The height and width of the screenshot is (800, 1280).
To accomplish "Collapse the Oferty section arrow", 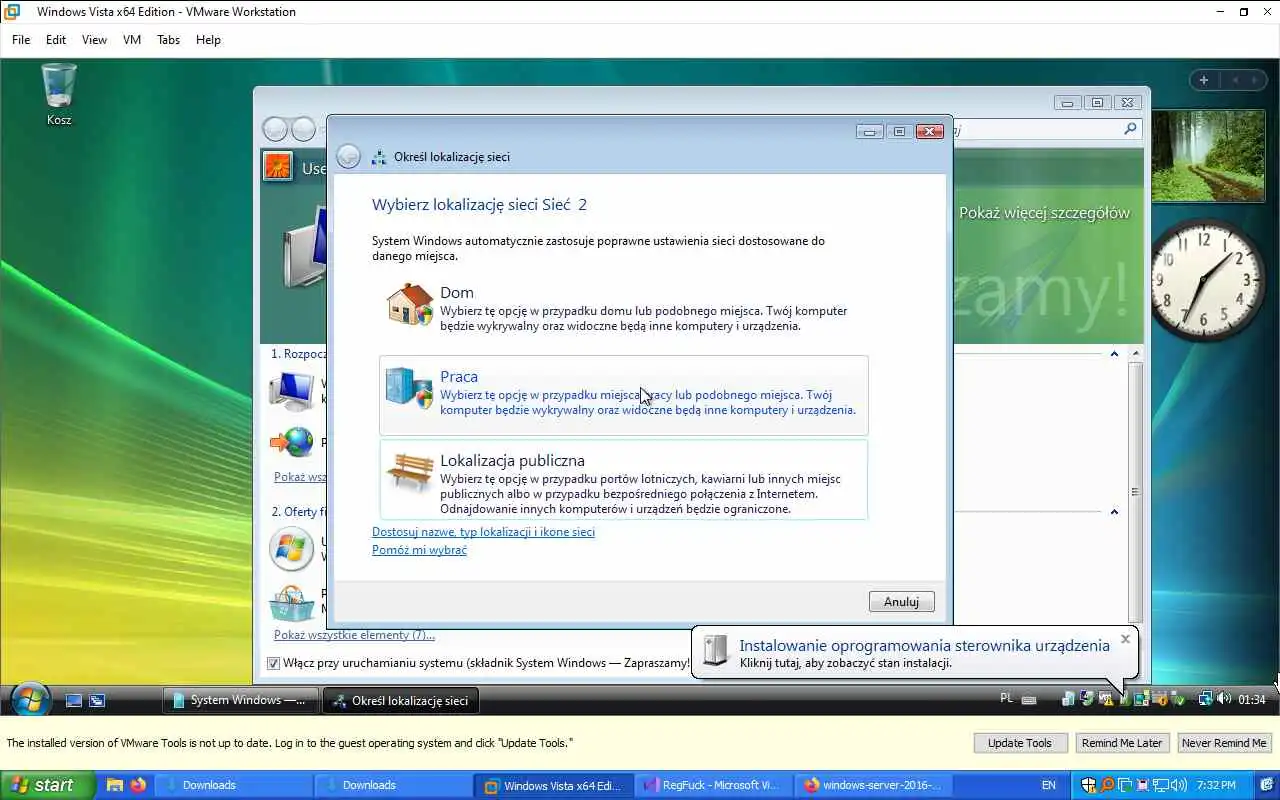I will (x=1114, y=511).
